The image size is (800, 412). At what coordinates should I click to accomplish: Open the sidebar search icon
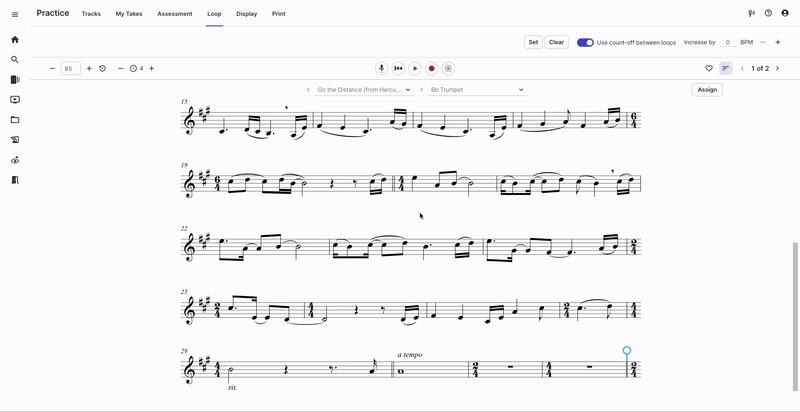pyautogui.click(x=15, y=60)
